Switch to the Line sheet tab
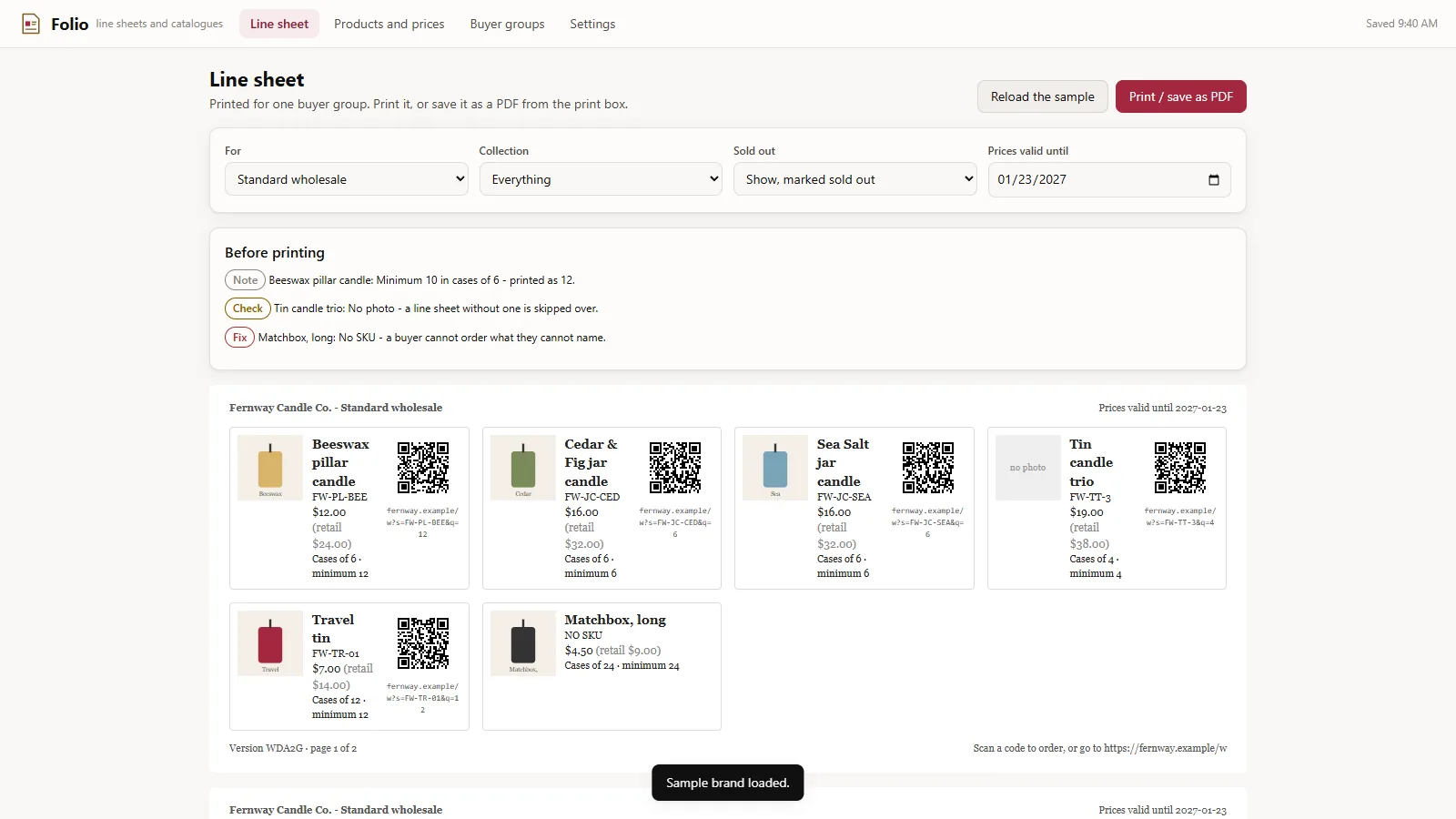Image resolution: width=1456 pixels, height=819 pixels. 279,24
